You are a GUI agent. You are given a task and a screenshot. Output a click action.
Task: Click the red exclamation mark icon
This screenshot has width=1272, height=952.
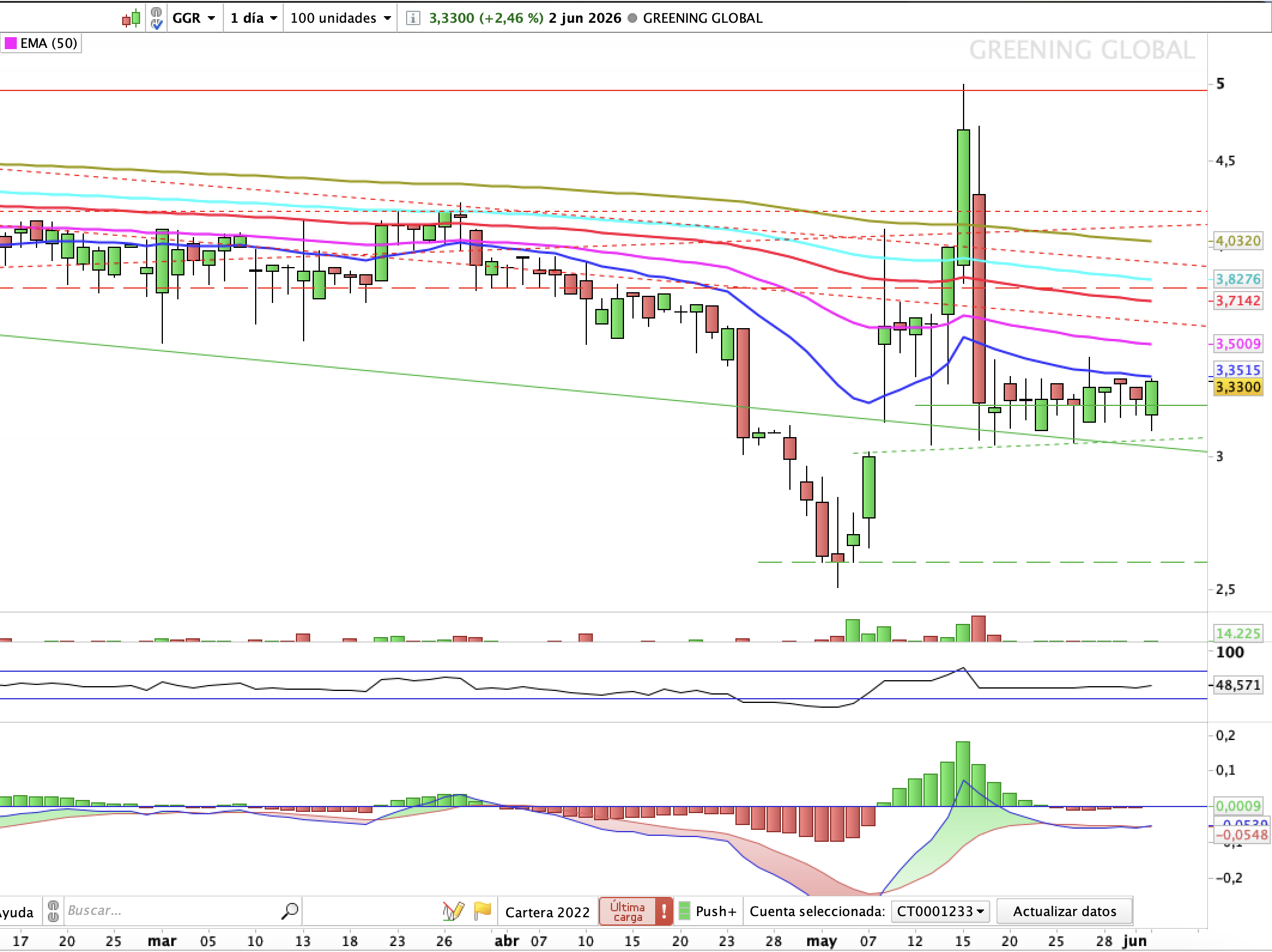pyautogui.click(x=664, y=912)
